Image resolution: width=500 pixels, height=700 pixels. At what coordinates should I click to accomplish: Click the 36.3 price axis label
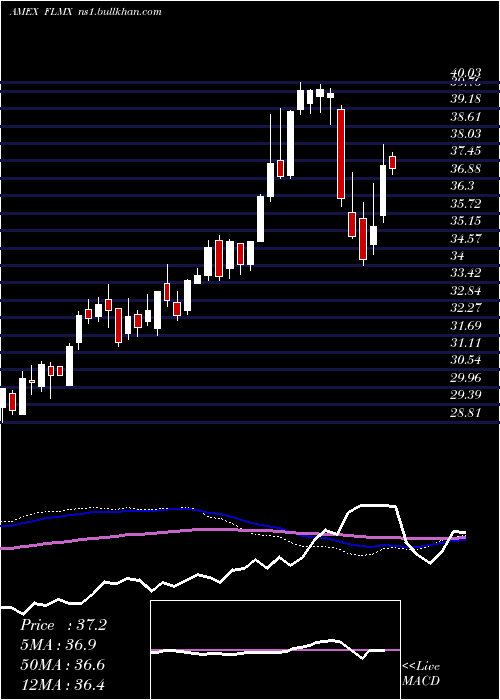[x=462, y=186]
